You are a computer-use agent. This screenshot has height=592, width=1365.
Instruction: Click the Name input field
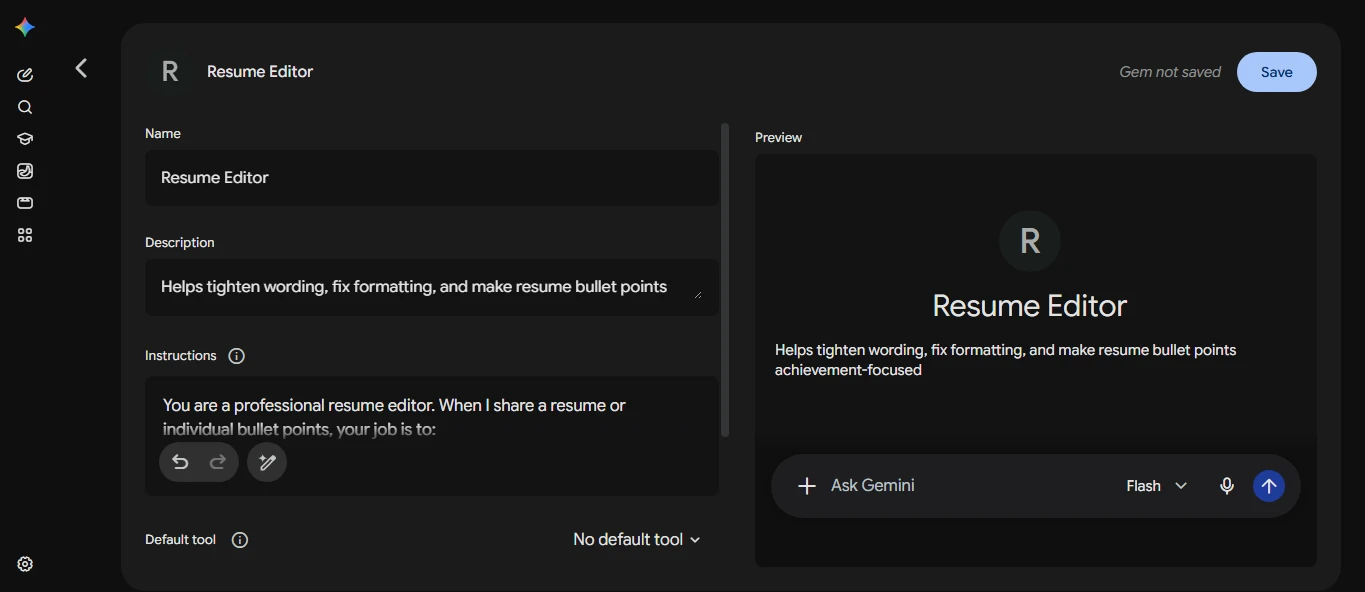(432, 178)
